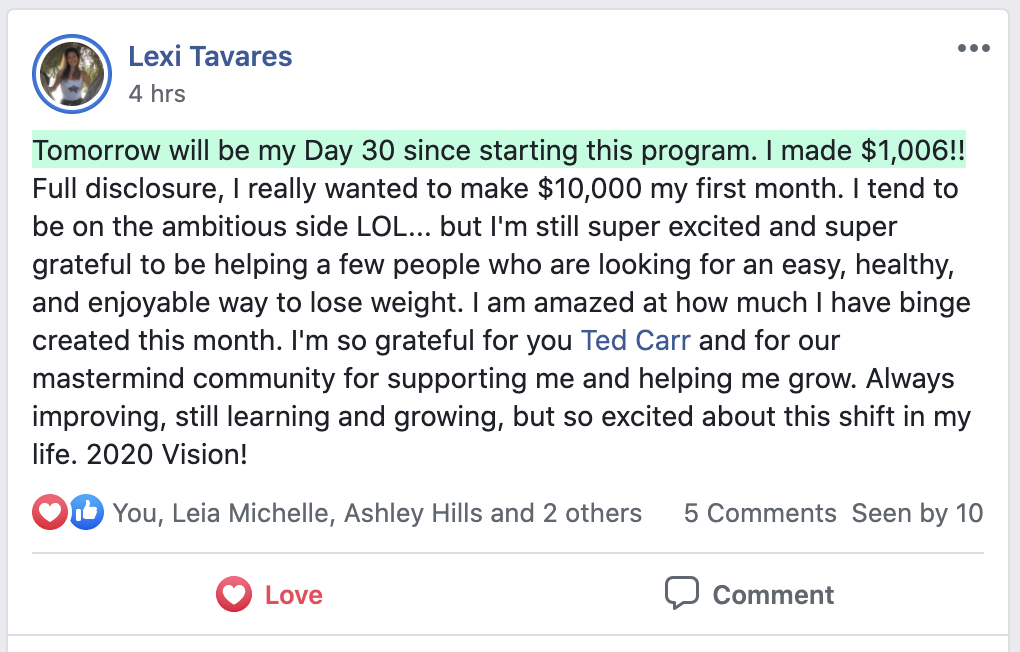Open the '5 Comments' thread
The image size is (1020, 652).
(760, 513)
